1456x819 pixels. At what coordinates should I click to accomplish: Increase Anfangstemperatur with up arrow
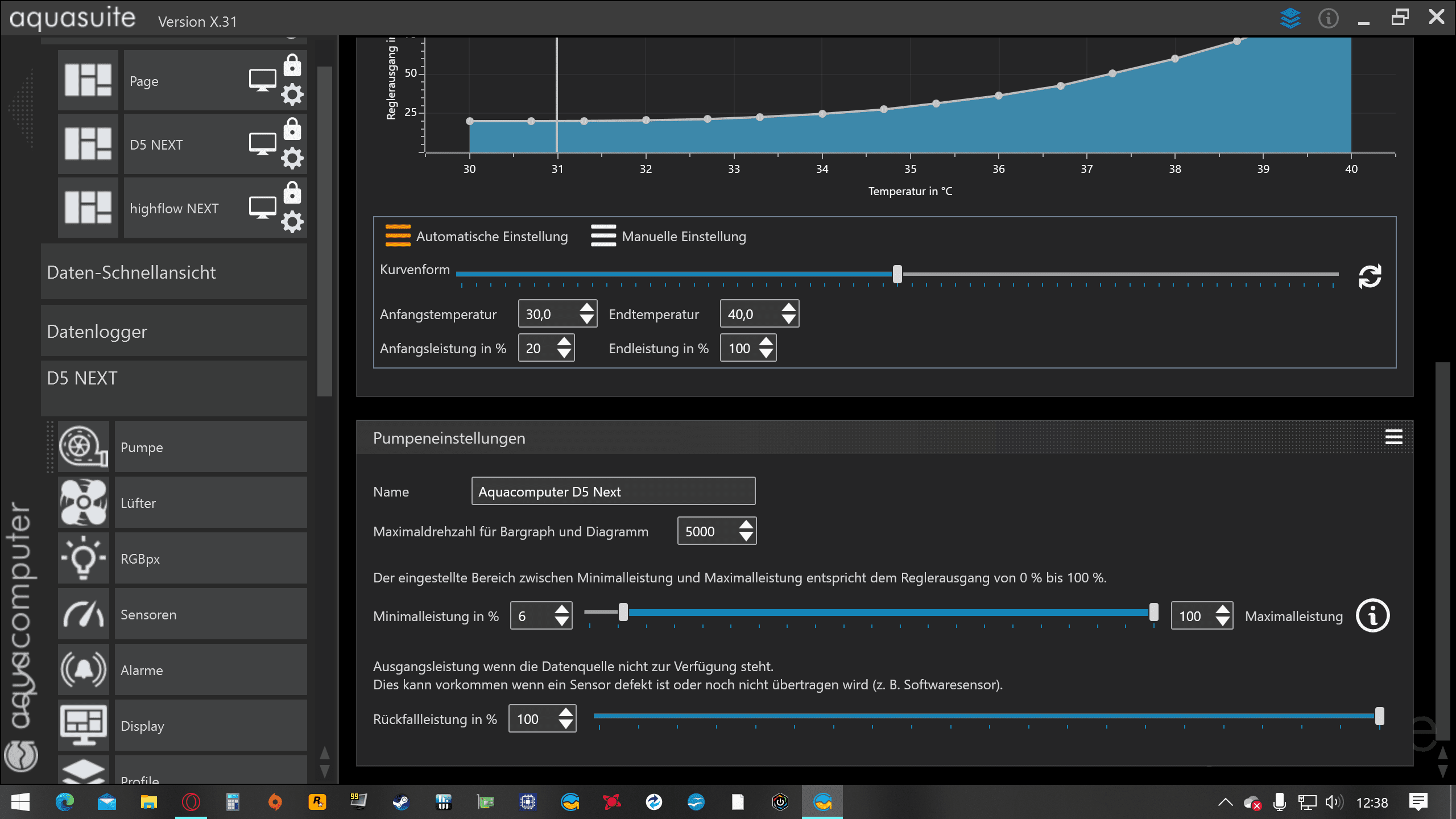point(587,308)
